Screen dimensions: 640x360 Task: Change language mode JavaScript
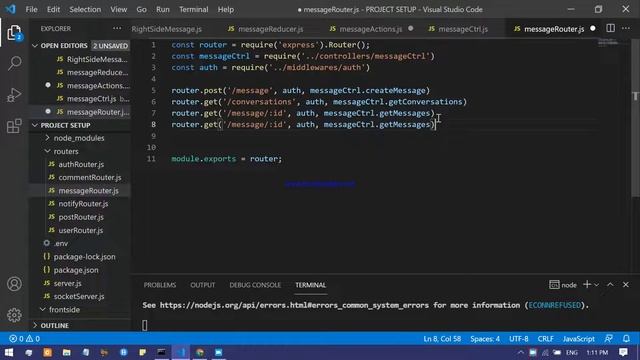[x=578, y=338]
